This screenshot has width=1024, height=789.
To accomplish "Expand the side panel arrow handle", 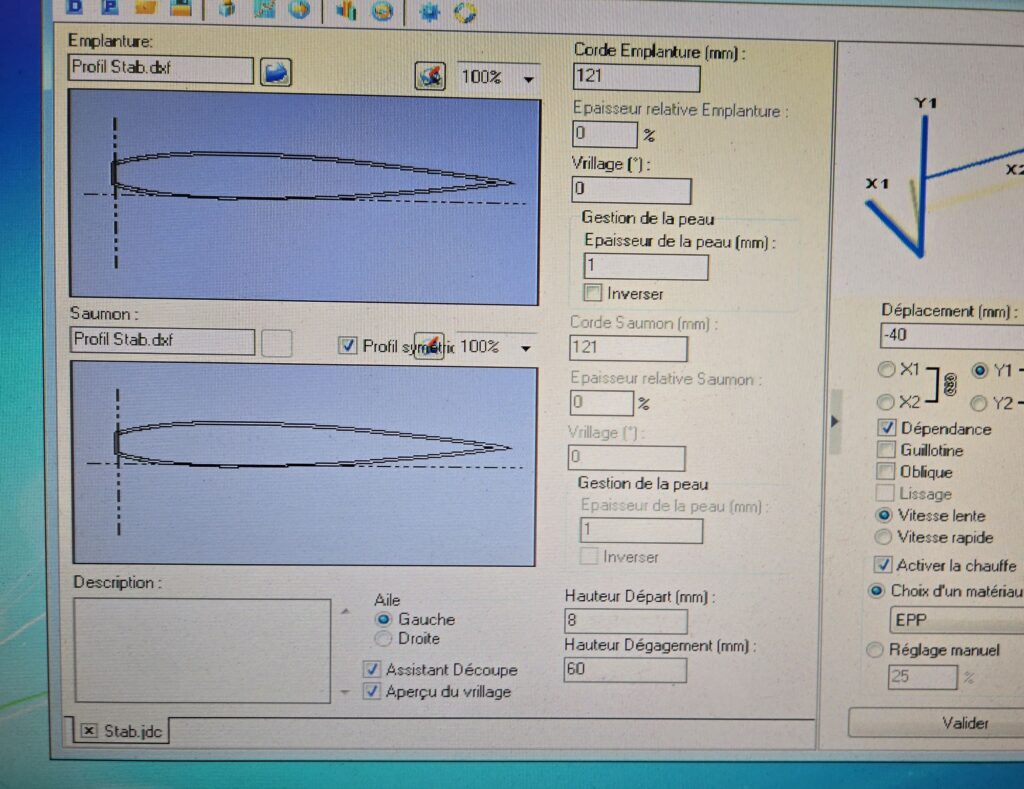I will (x=836, y=422).
